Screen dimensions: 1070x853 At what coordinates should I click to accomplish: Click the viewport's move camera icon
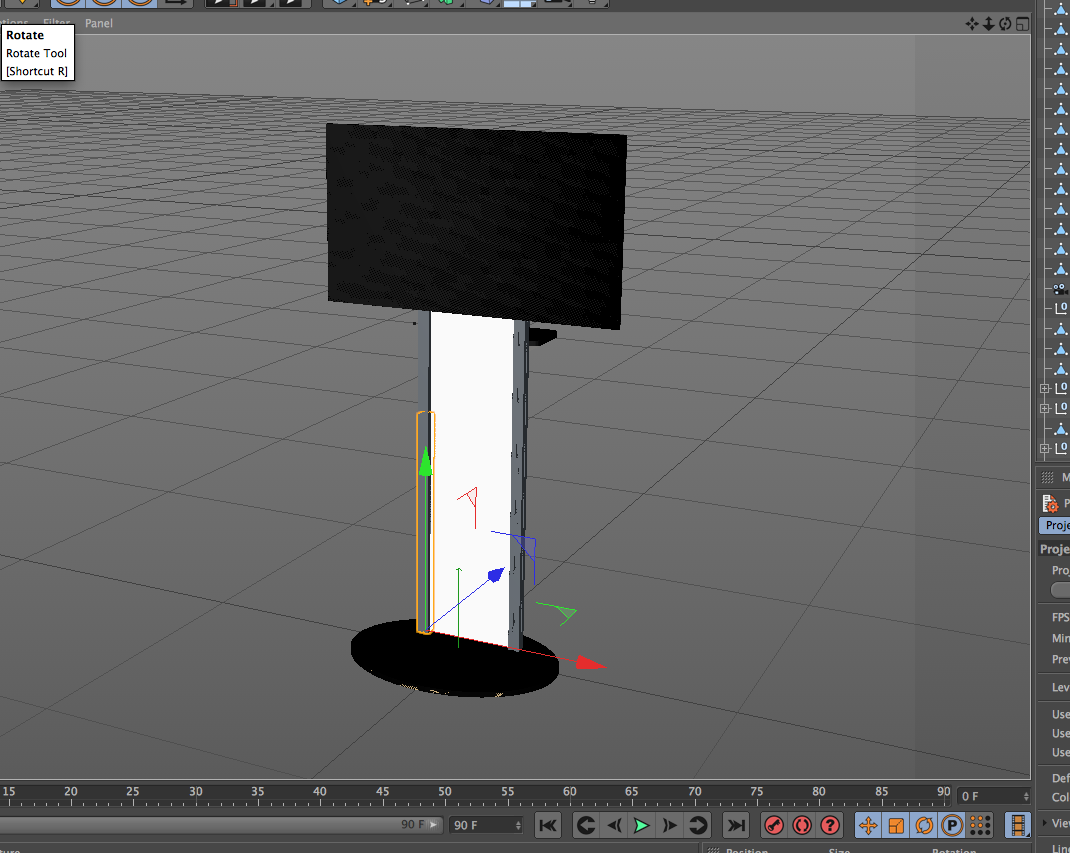tap(971, 23)
